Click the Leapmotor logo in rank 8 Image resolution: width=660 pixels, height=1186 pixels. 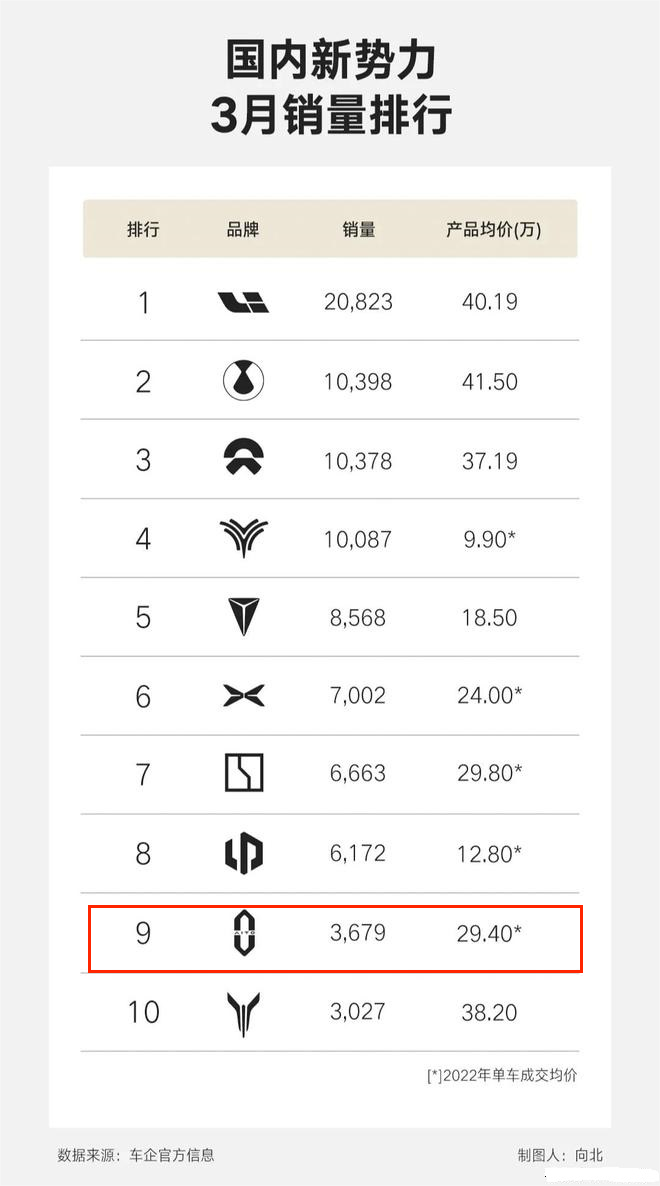(x=243, y=853)
